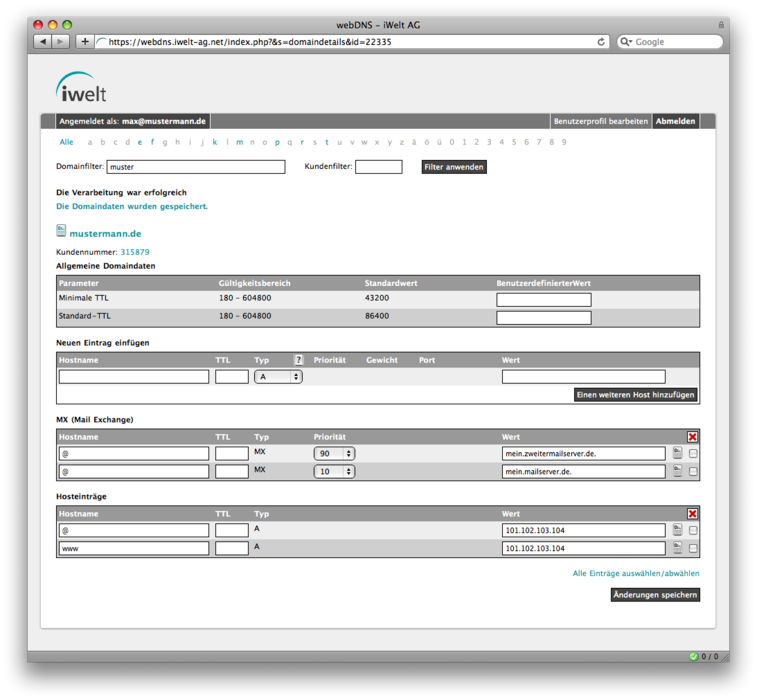Viewport: 757px width, 700px height.
Task: Click Alle Einträge auswählen/abwählen link
Action: click(x=636, y=573)
